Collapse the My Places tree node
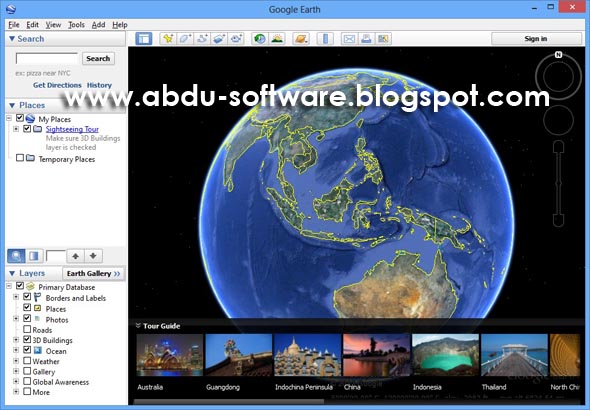This screenshot has height=410, width=590. click(9, 118)
